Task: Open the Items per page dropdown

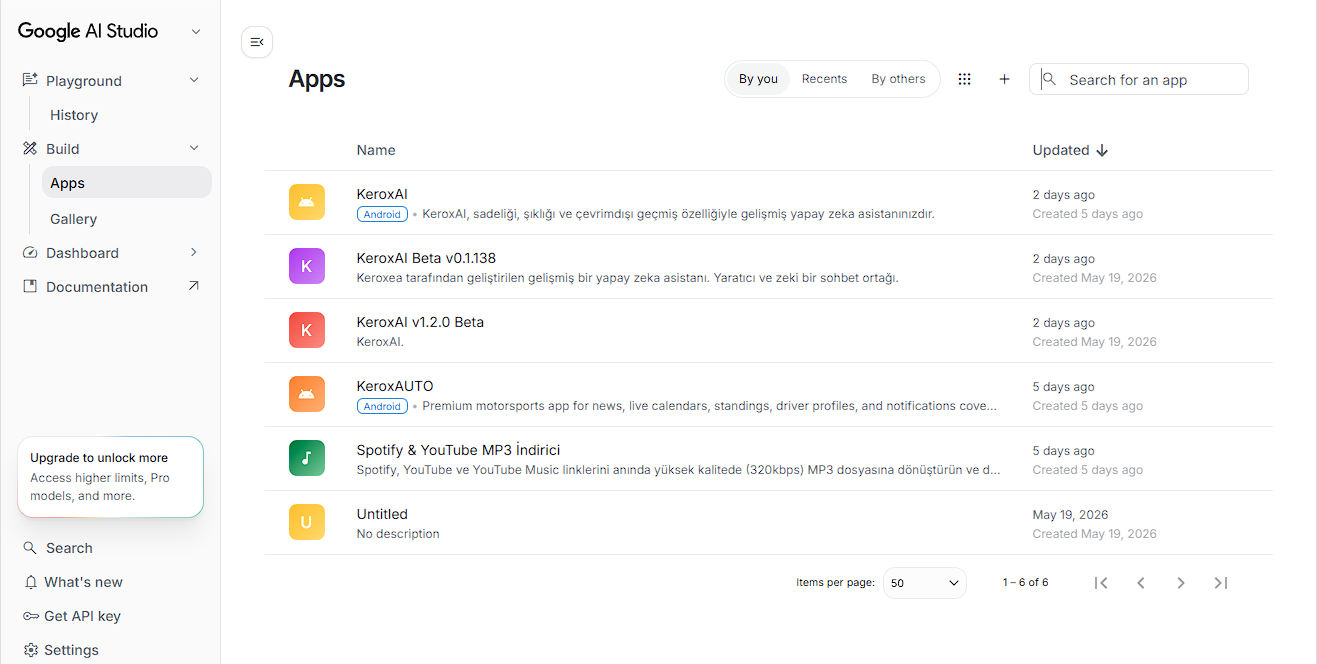Action: [925, 583]
